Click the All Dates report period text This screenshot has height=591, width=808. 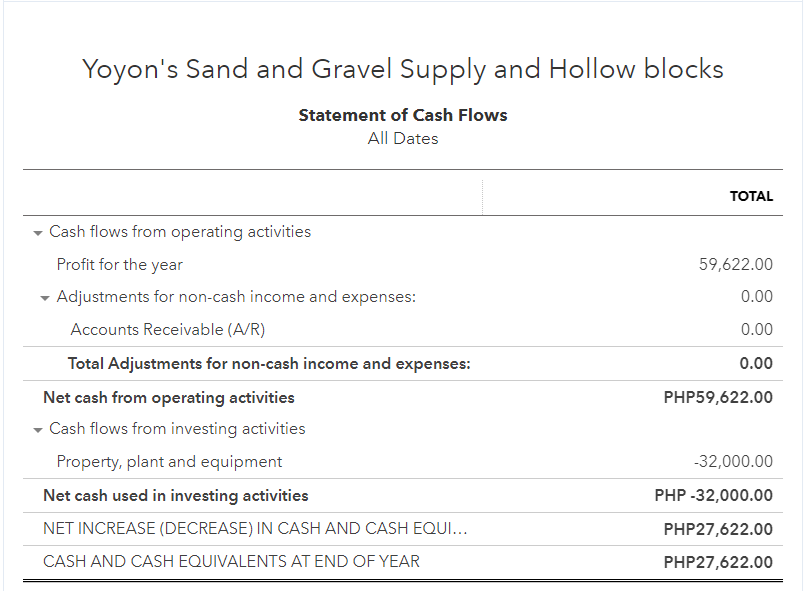(x=403, y=139)
